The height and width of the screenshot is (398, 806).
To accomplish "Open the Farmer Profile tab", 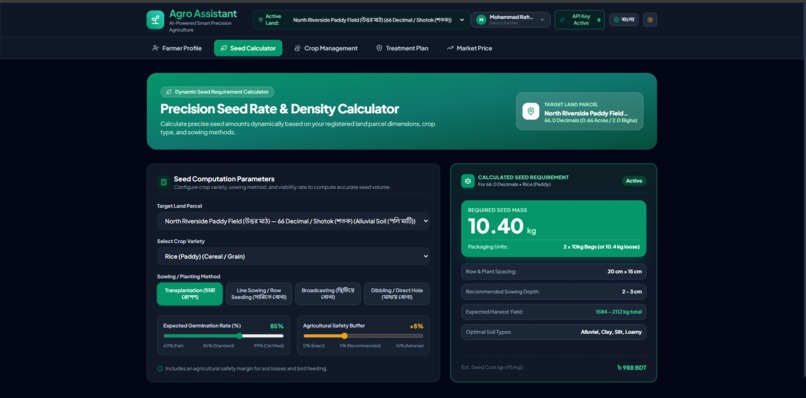I will (177, 48).
